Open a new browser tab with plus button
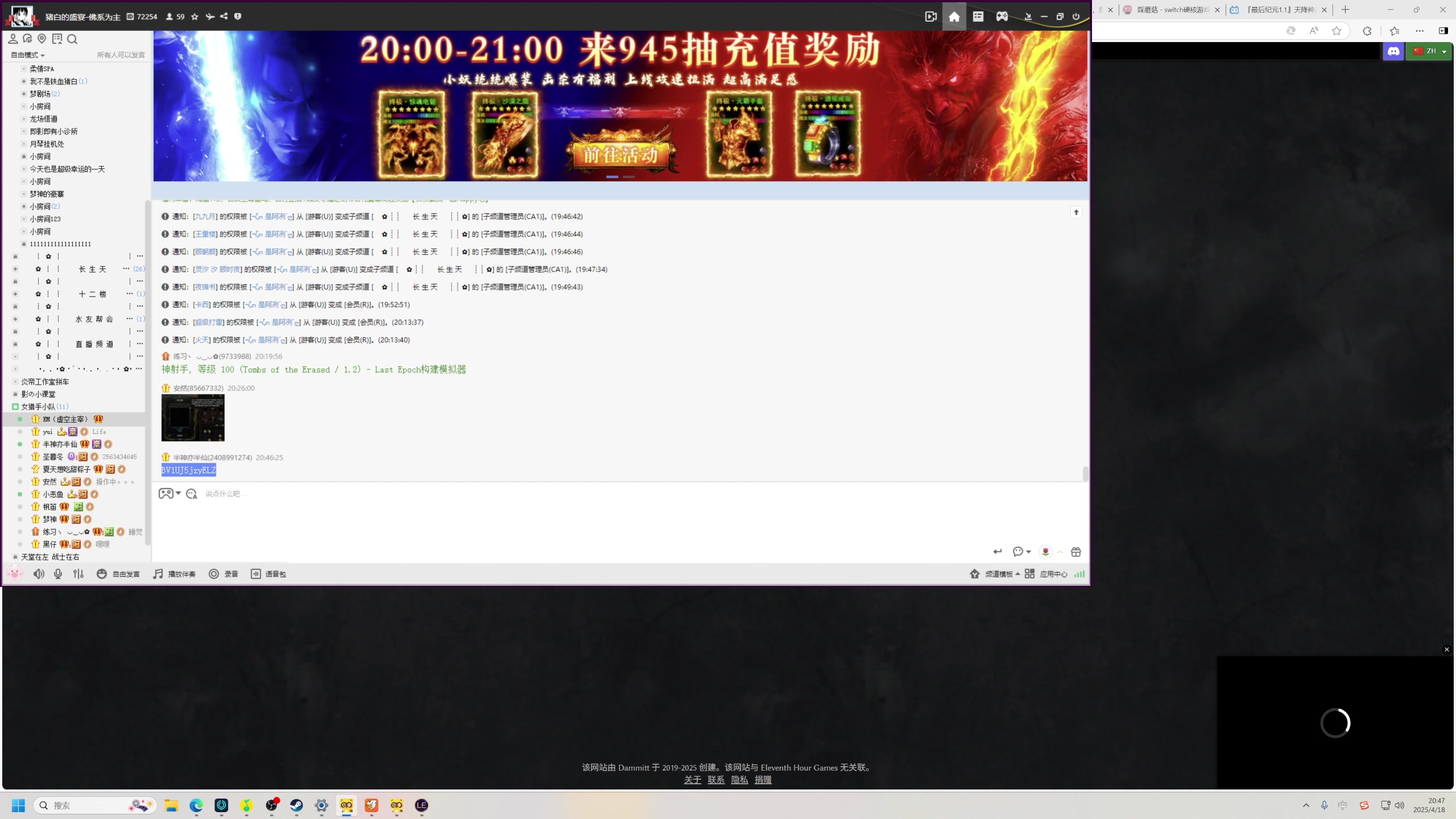The image size is (1456, 819). (1345, 10)
